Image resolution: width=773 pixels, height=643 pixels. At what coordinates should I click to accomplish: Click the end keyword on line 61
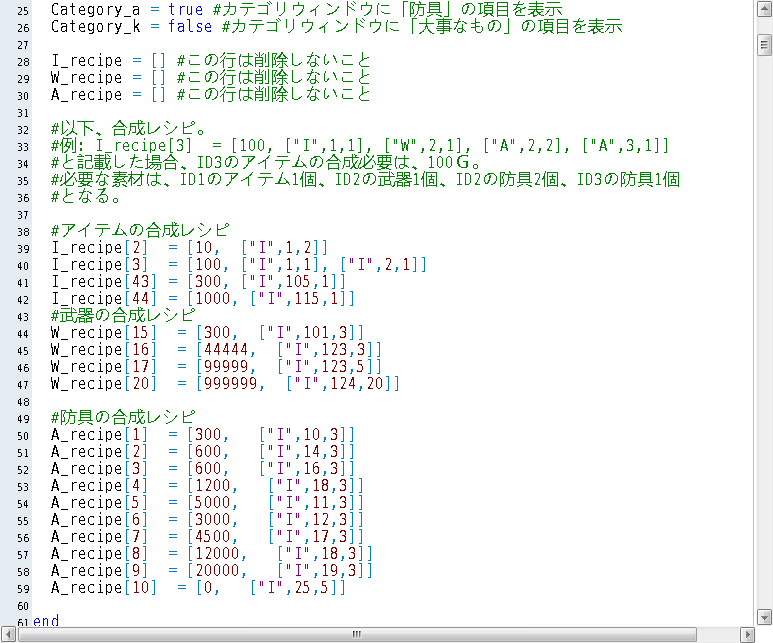point(46,621)
